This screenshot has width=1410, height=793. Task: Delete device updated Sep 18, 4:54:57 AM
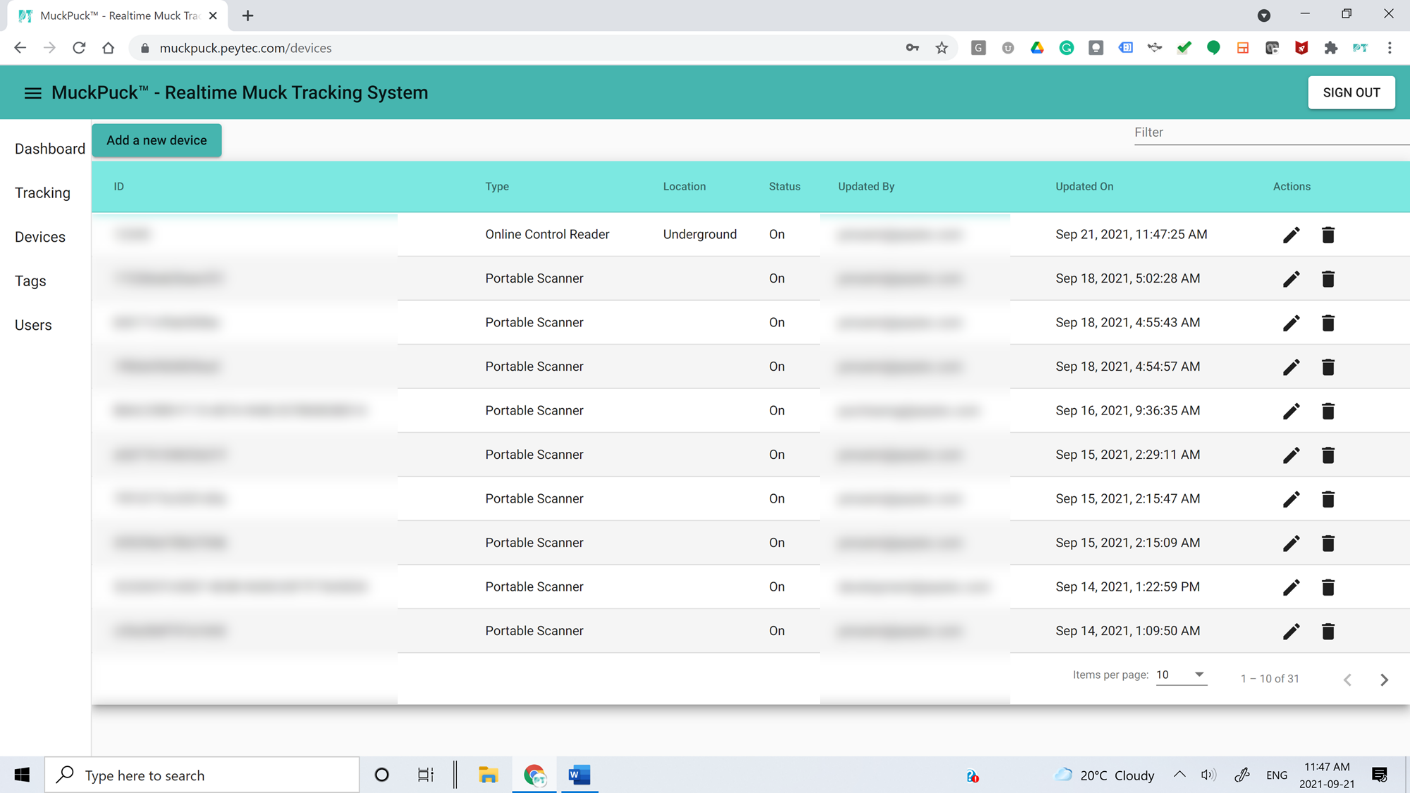(1328, 367)
